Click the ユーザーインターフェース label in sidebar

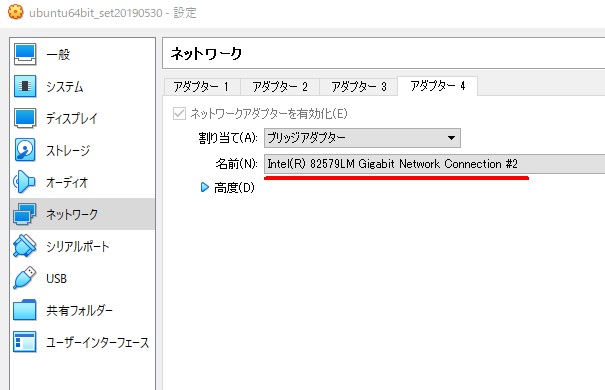point(97,342)
